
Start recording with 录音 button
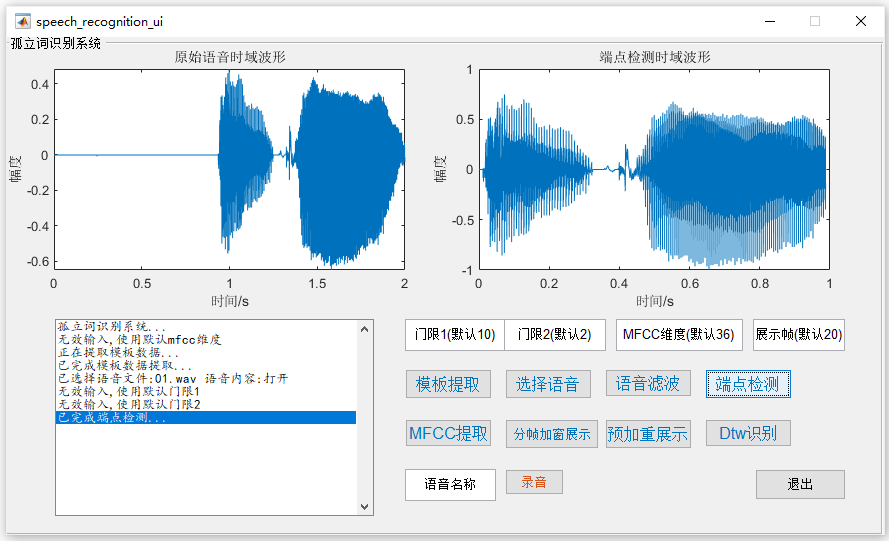[534, 482]
